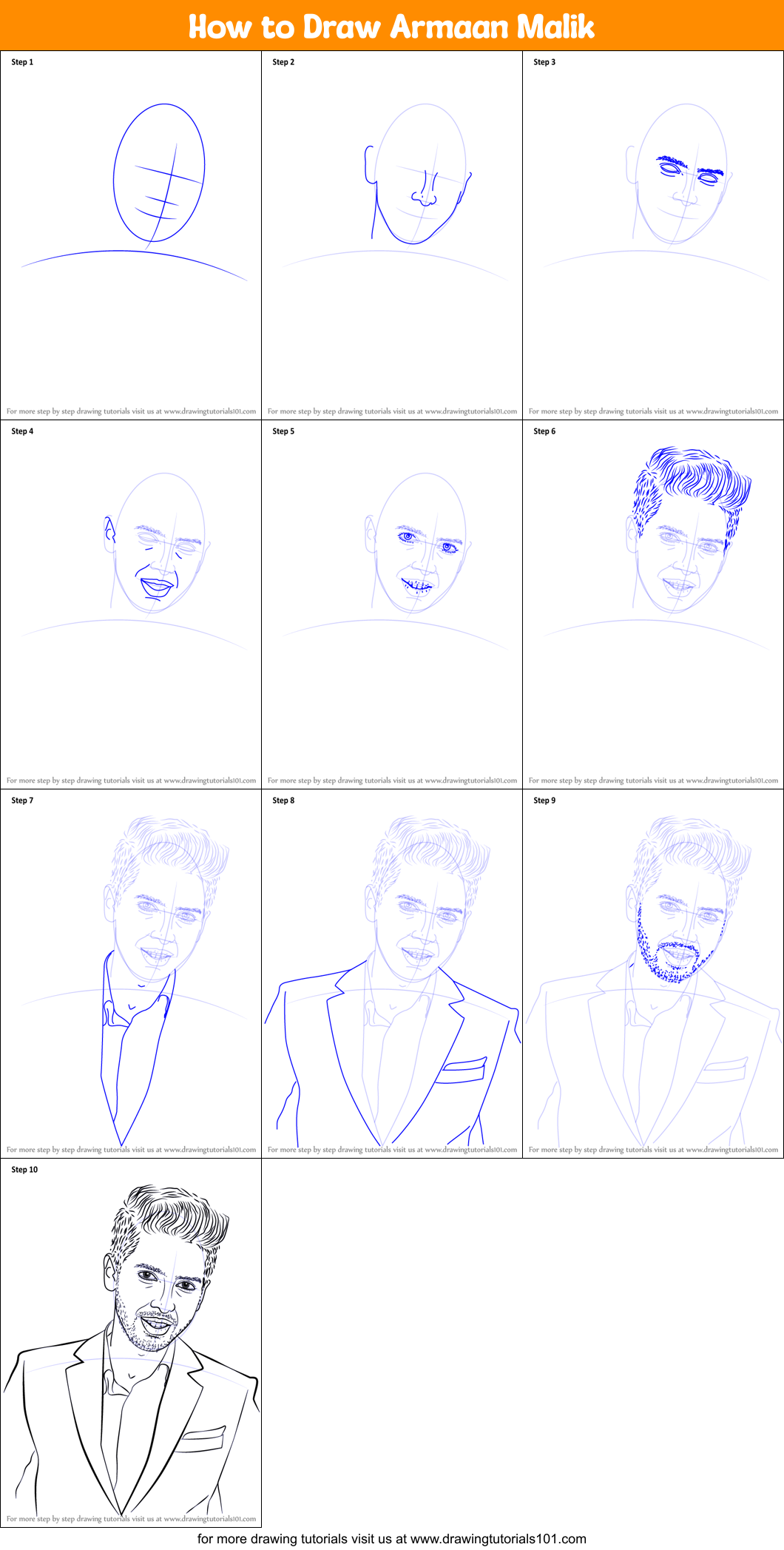Image resolution: width=784 pixels, height=1550 pixels.
Task: Open the Step 1 head oval sketch
Action: (x=158, y=173)
